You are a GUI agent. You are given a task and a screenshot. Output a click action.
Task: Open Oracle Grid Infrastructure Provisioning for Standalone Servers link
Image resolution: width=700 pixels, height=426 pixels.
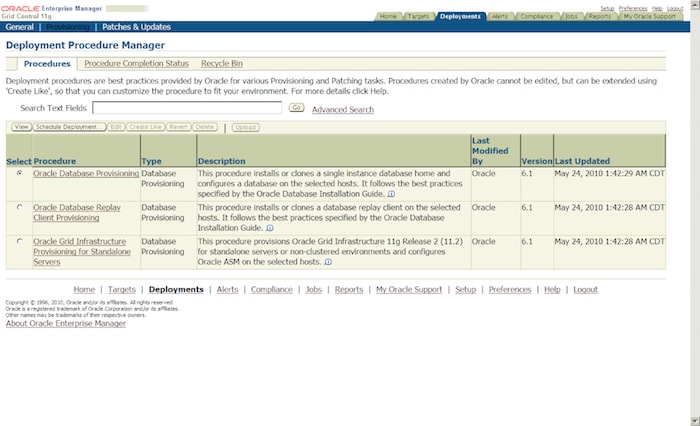[82, 252]
